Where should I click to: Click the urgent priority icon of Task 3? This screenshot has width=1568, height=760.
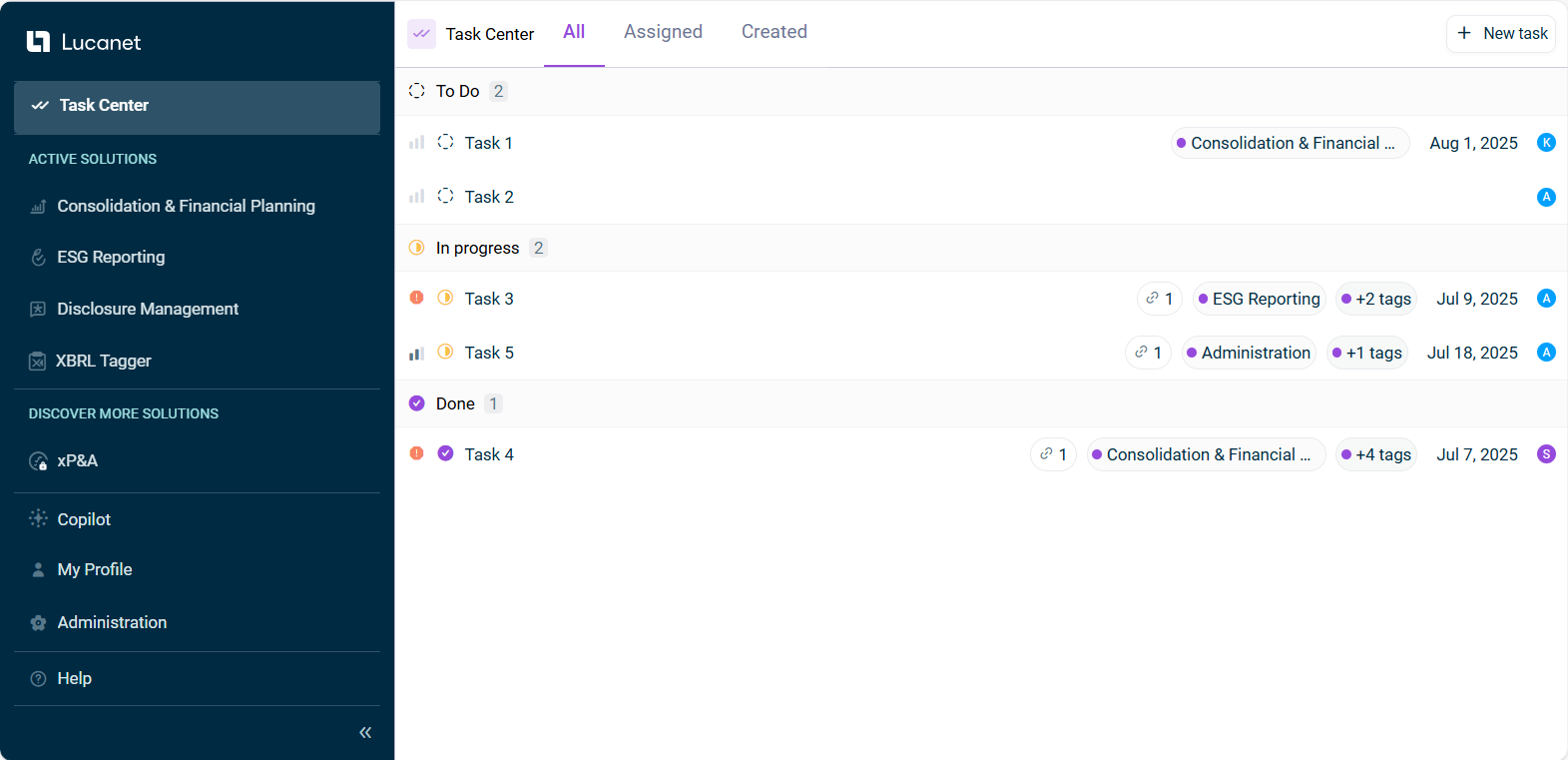(x=417, y=298)
